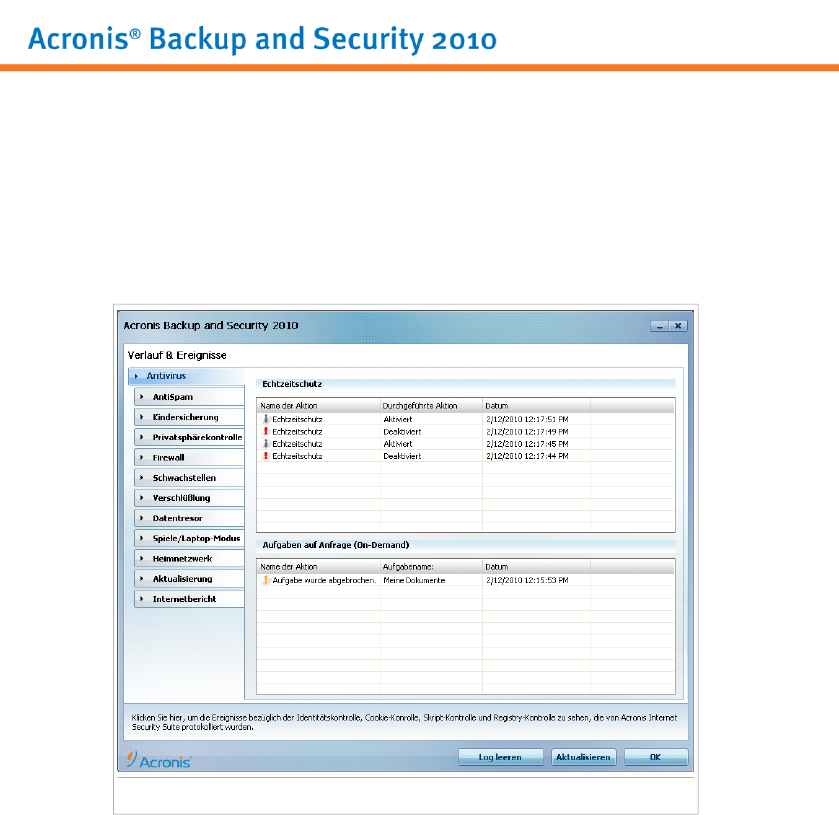Image resolution: width=839 pixels, height=815 pixels.
Task: Select the Internetbericht tab
Action: pos(189,599)
